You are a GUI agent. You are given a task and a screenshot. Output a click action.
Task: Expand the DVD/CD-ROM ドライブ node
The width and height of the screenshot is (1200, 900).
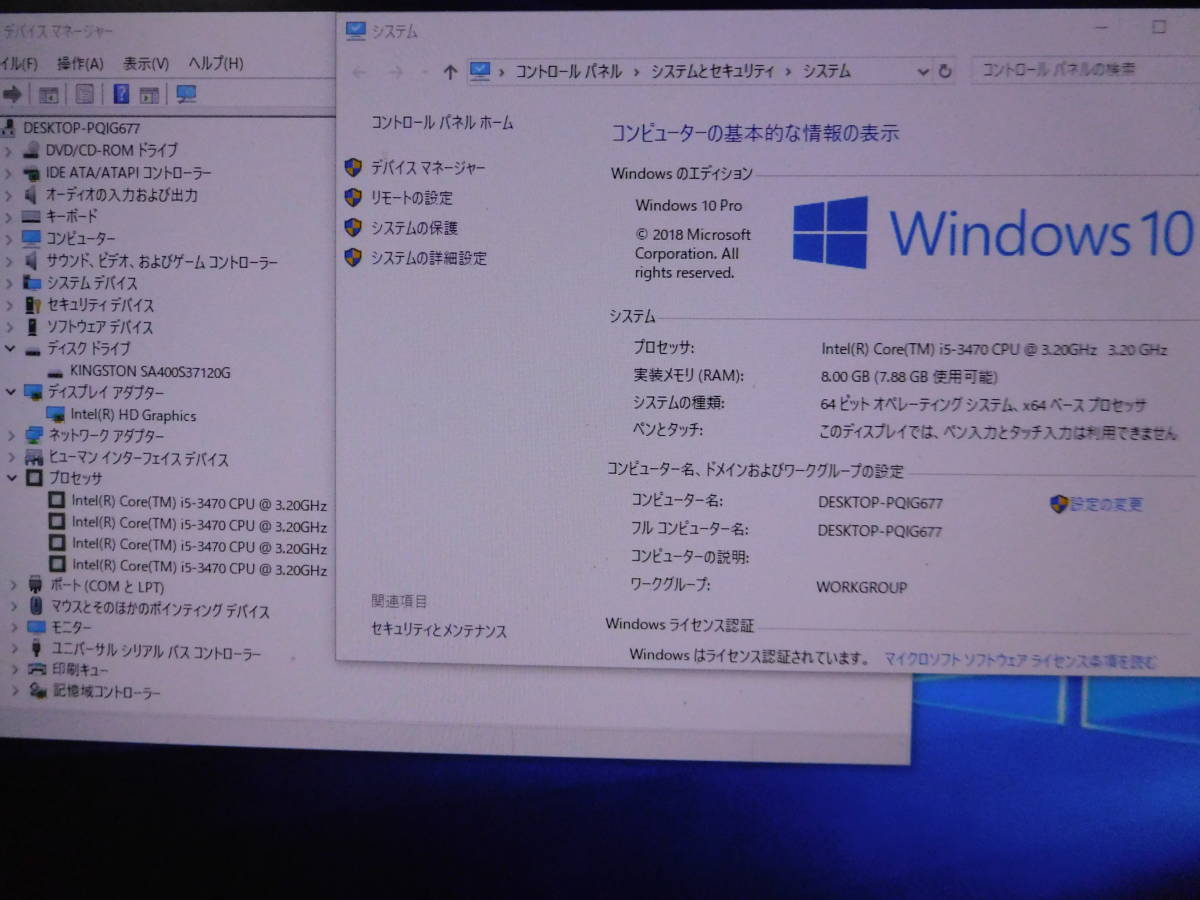click(8, 150)
